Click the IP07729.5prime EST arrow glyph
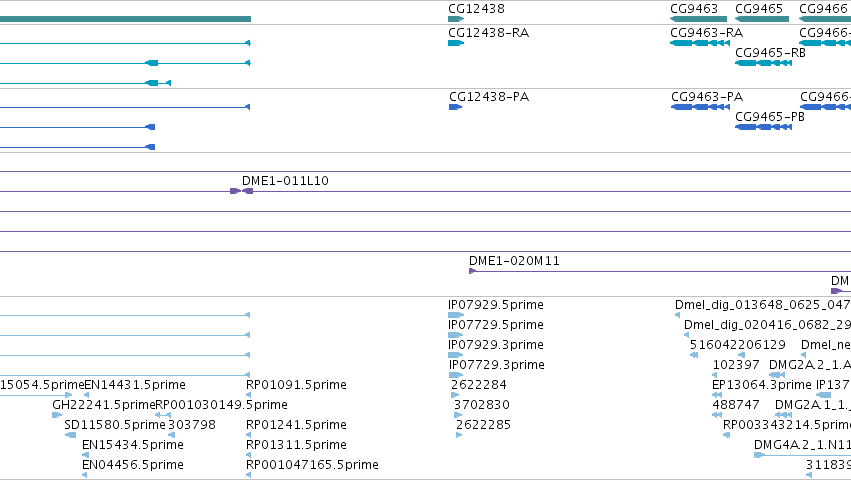Viewport: 851px width, 480px height. (455, 335)
